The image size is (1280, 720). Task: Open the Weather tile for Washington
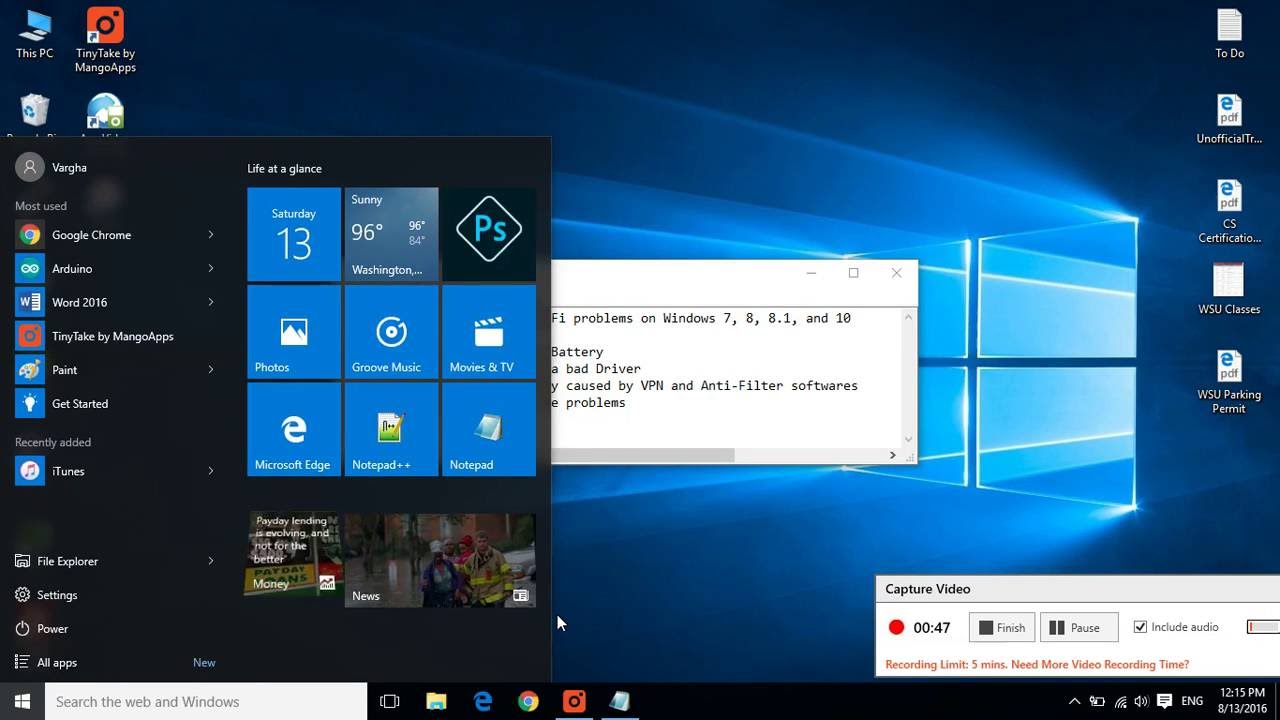391,234
